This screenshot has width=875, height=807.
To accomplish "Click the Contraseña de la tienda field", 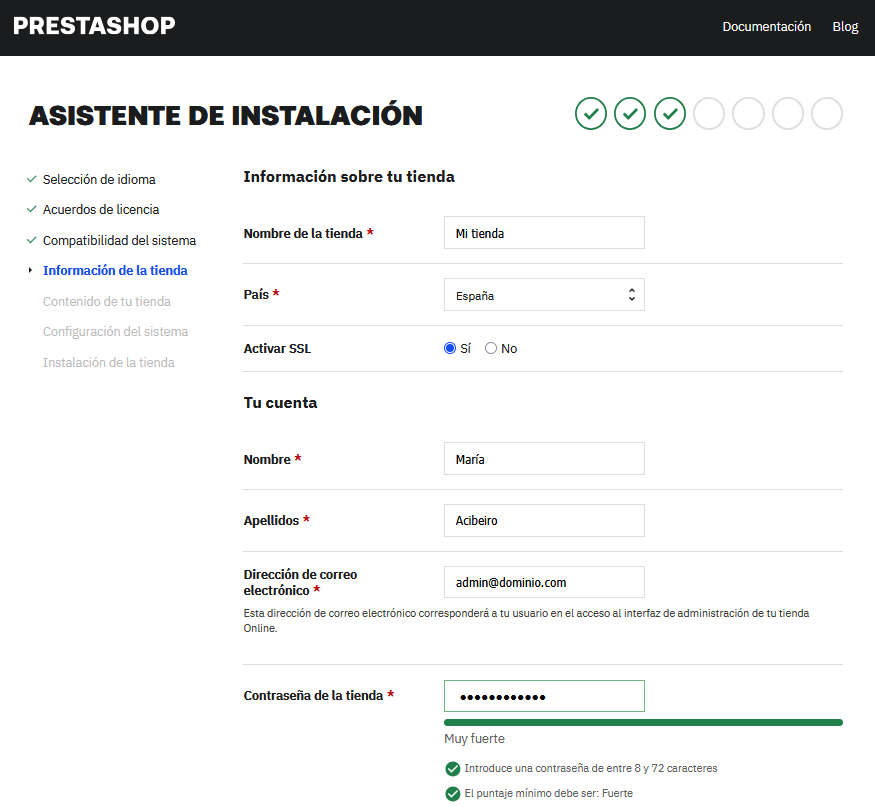I will (x=544, y=696).
